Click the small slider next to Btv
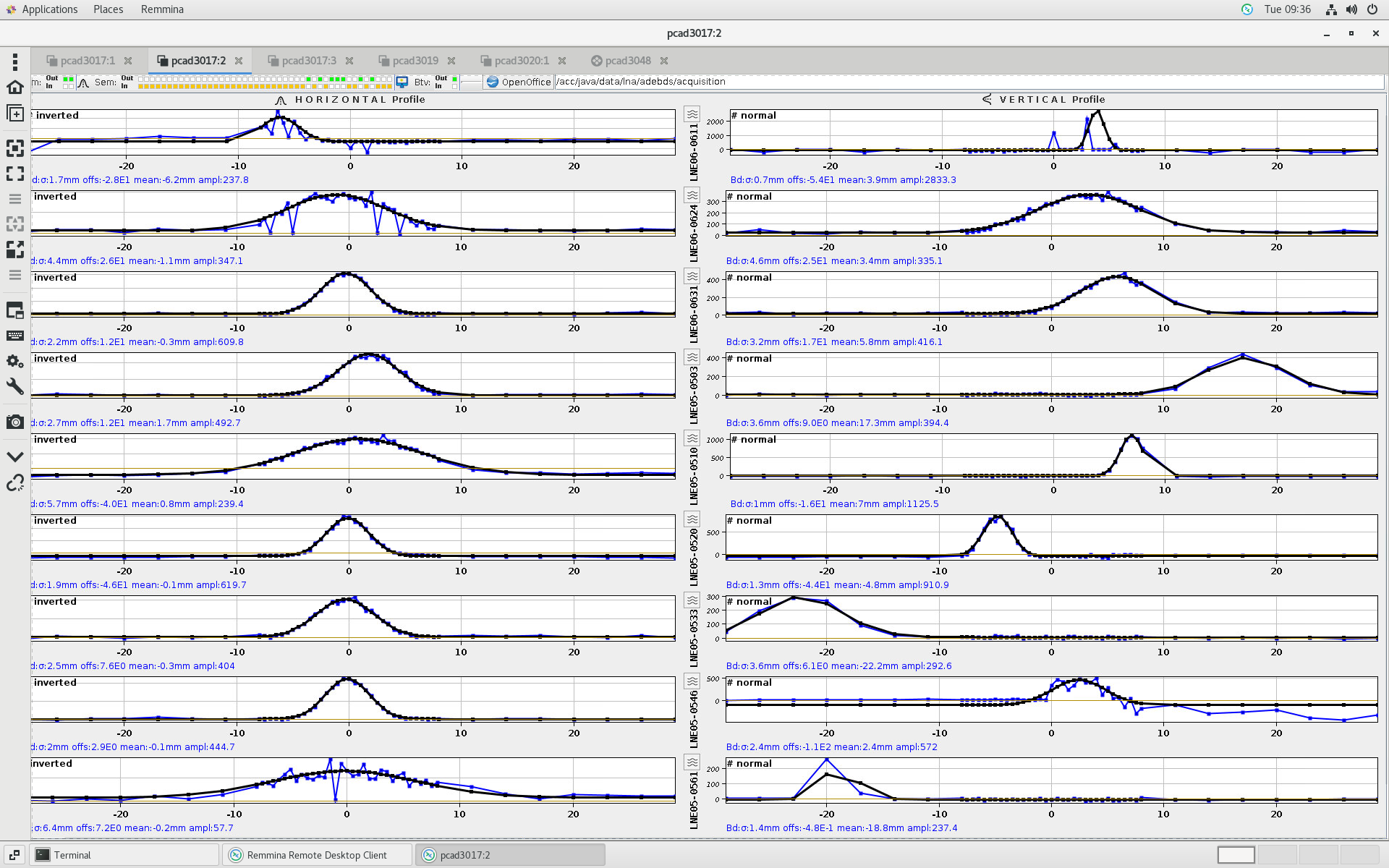The height and width of the screenshot is (868, 1389). [x=471, y=82]
